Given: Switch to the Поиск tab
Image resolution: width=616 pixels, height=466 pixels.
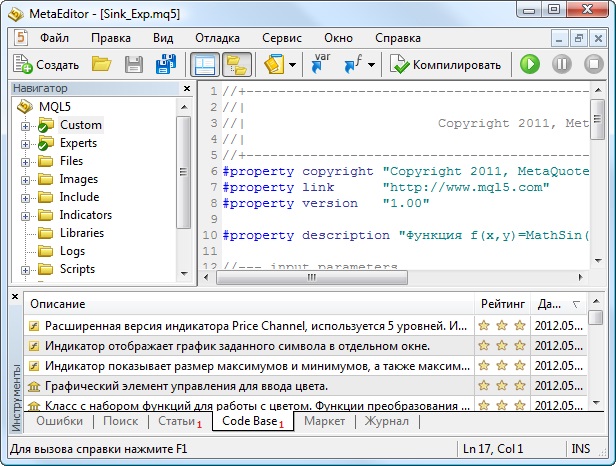Looking at the screenshot, I should (121, 421).
